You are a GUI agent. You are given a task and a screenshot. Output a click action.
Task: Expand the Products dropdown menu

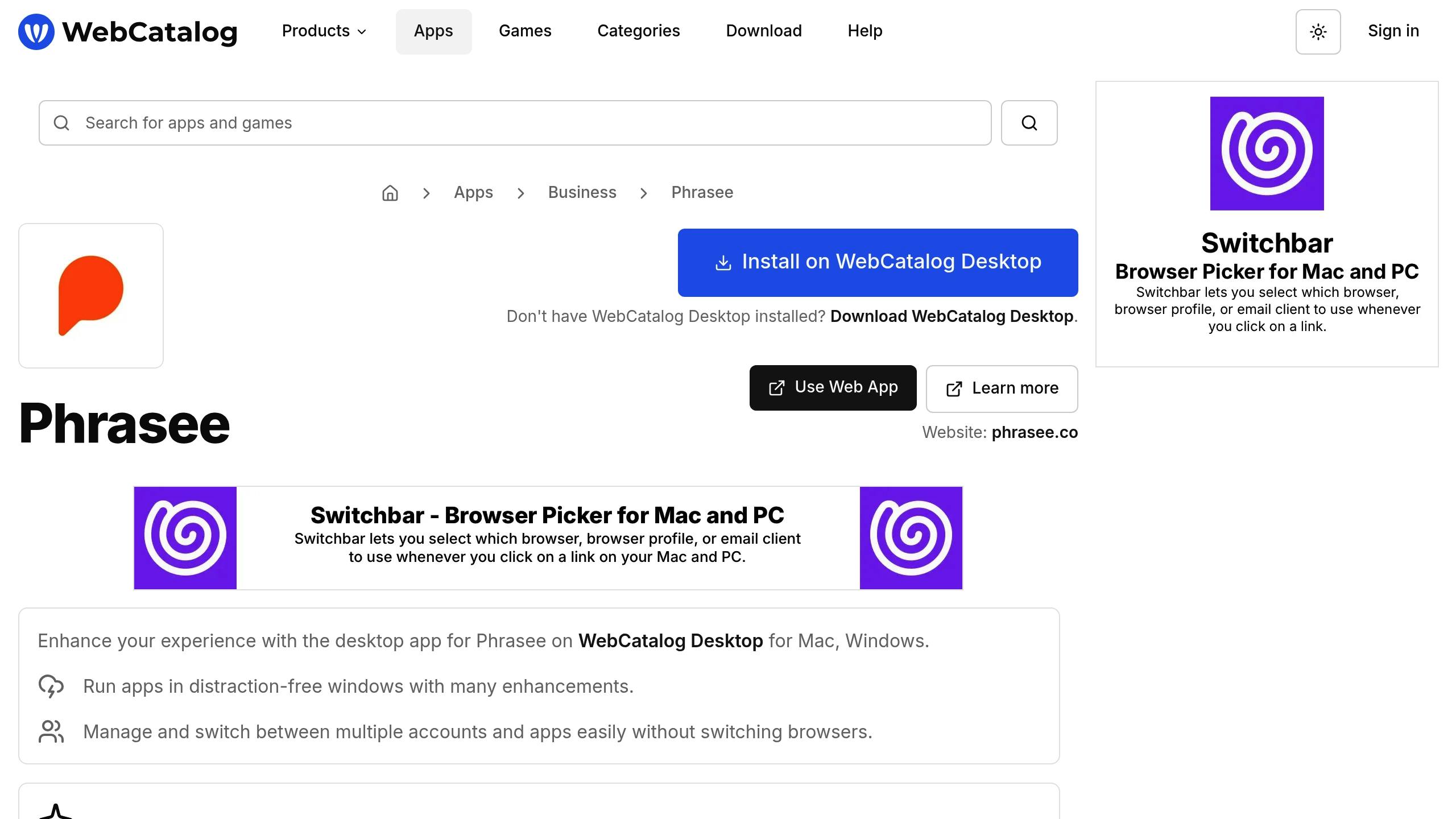[324, 31]
